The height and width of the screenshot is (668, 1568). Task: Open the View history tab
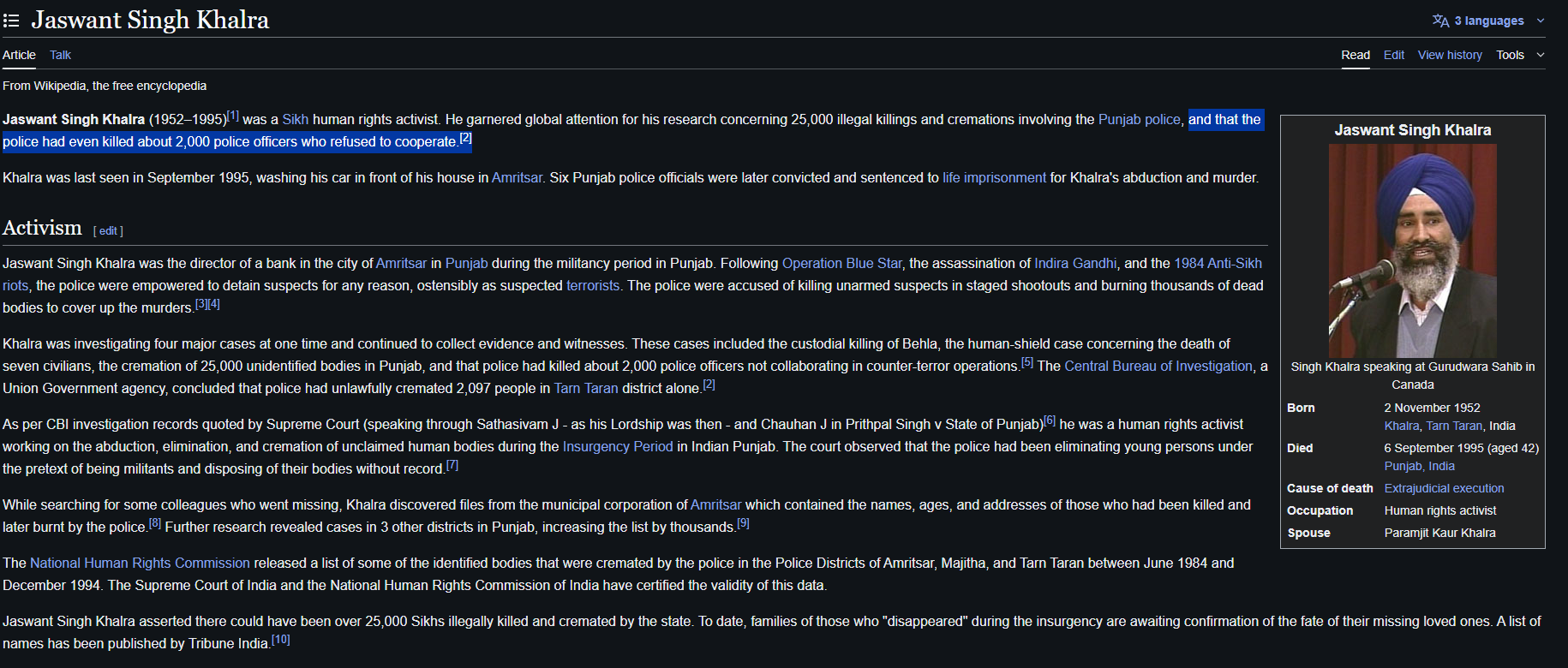pos(1450,55)
